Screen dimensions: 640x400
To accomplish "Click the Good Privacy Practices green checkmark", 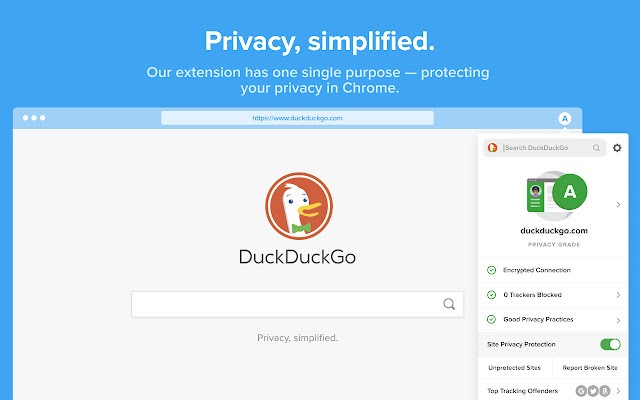I will pyautogui.click(x=491, y=319).
